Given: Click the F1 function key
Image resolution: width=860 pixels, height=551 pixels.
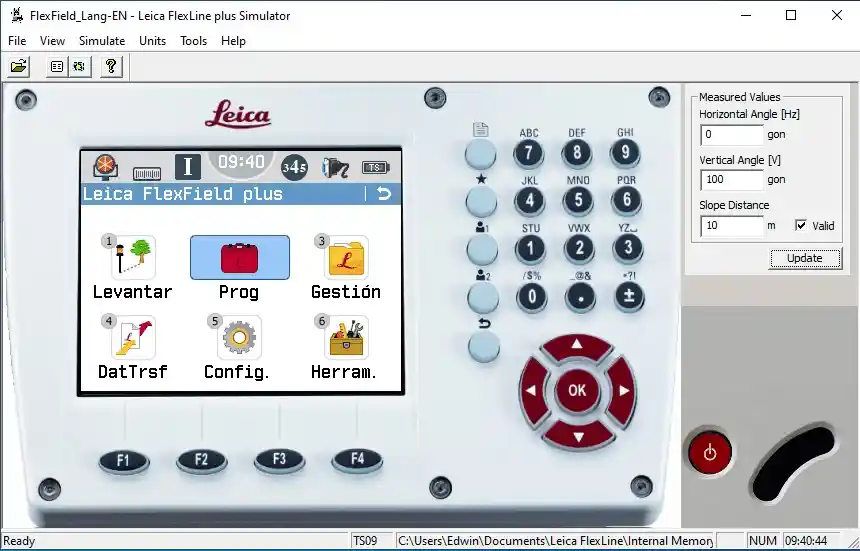Looking at the screenshot, I should point(123,461).
